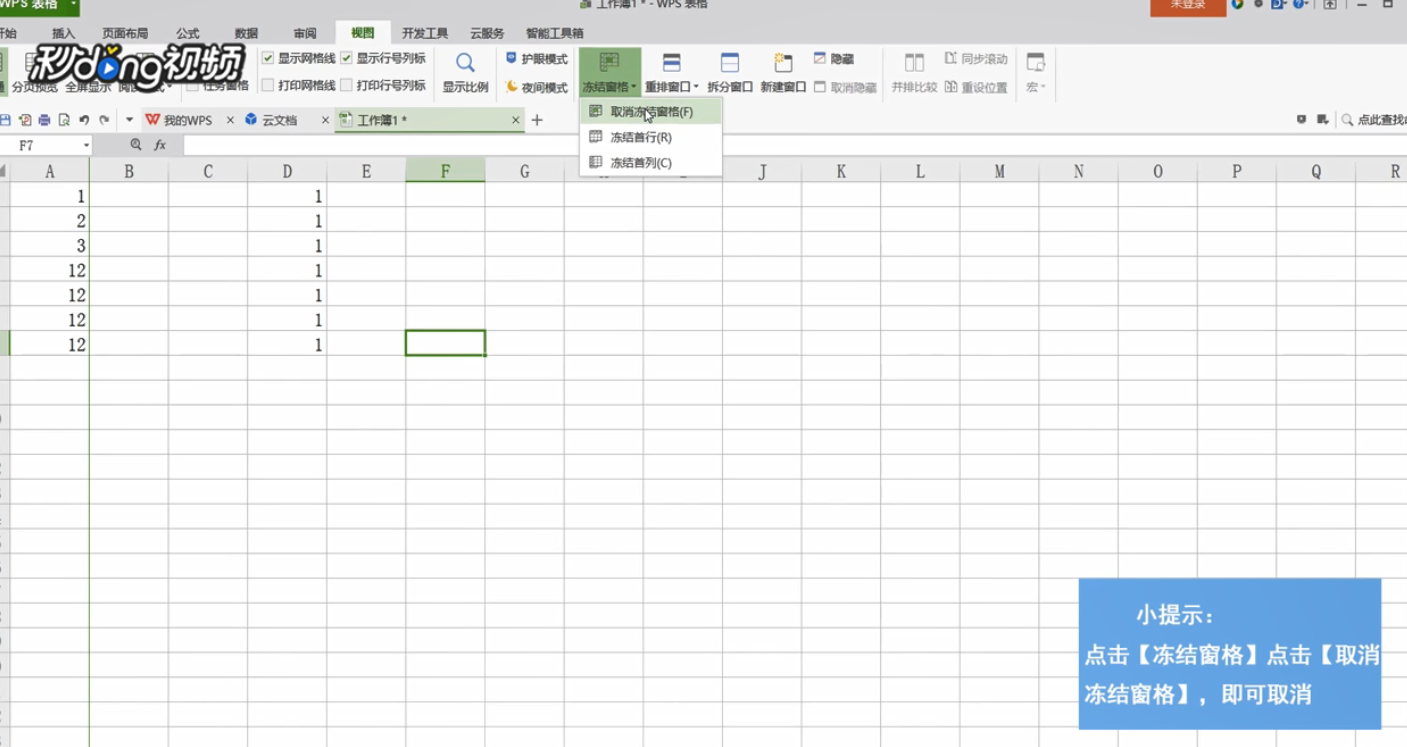
Task: Click the magnifier icon beside fx
Action: [x=136, y=145]
